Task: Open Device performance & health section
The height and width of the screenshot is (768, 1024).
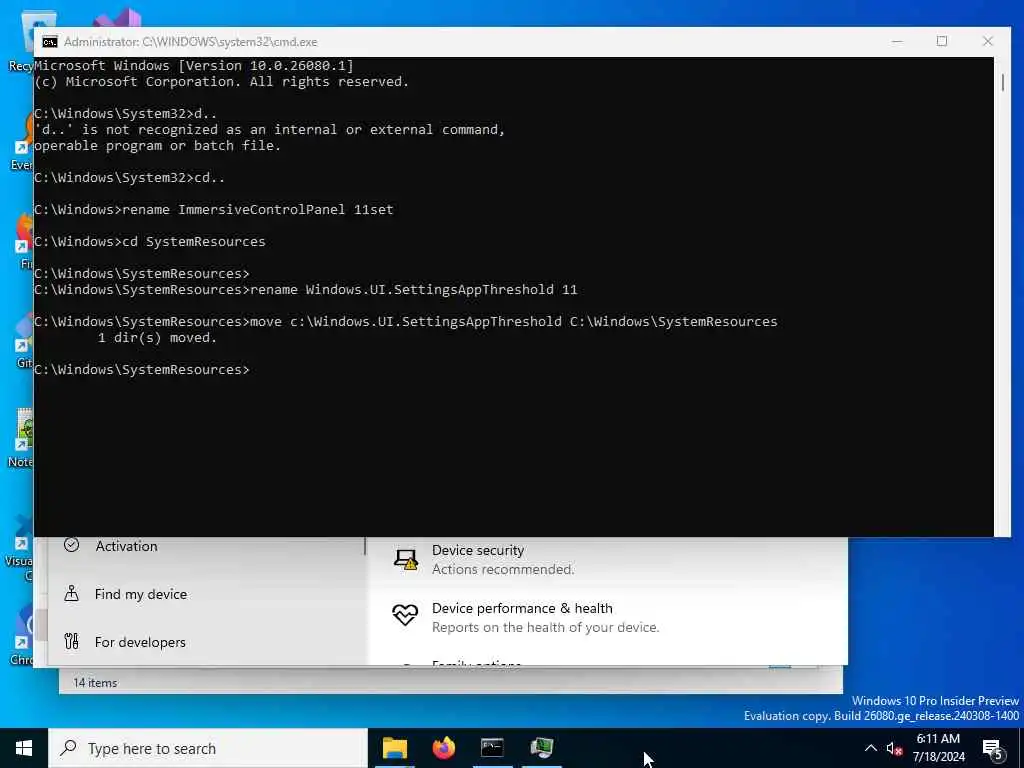Action: tap(522, 609)
